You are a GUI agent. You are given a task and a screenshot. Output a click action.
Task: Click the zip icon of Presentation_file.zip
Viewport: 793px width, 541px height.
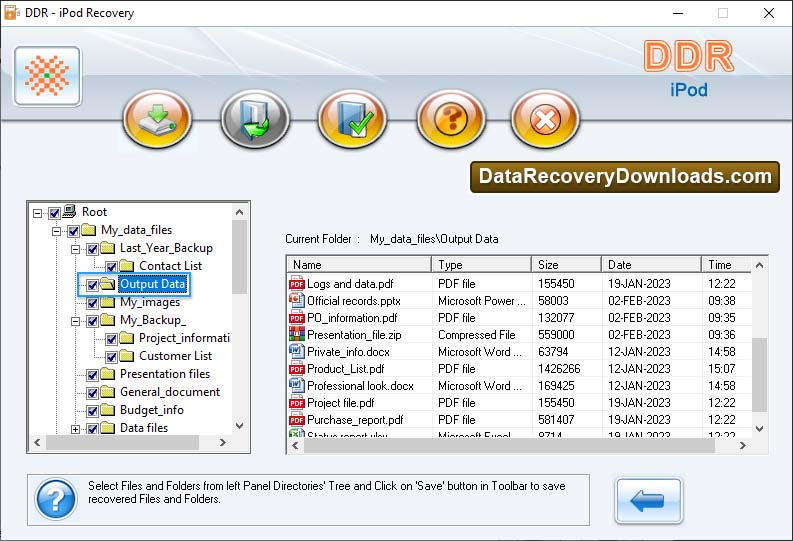[296, 335]
